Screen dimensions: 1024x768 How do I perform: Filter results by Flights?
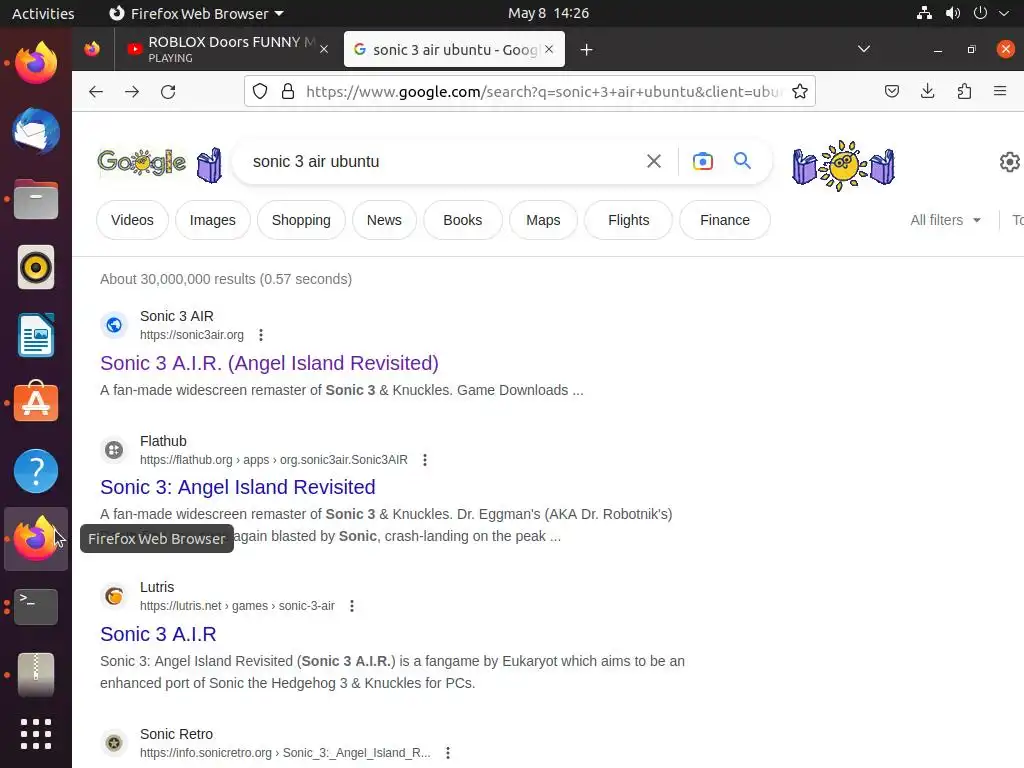628,220
